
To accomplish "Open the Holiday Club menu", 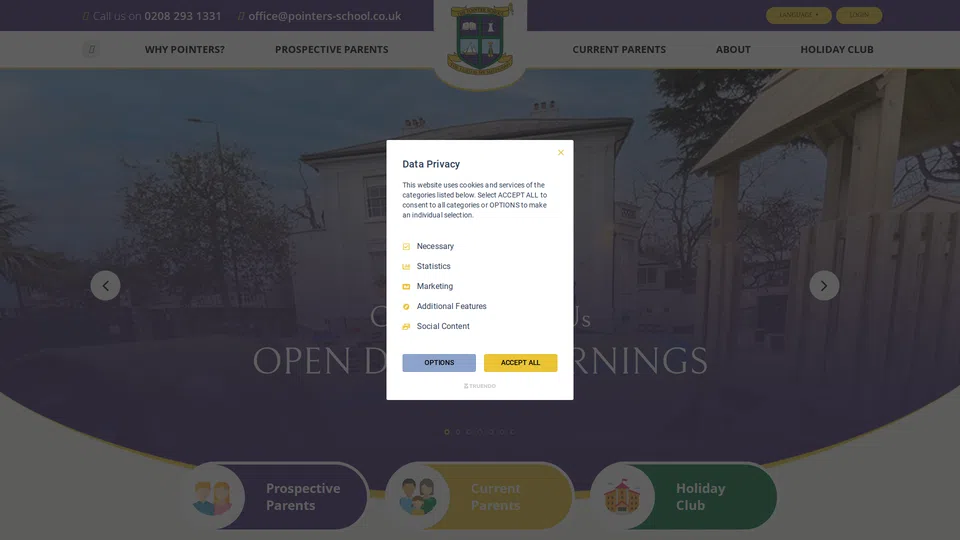I will point(836,50).
